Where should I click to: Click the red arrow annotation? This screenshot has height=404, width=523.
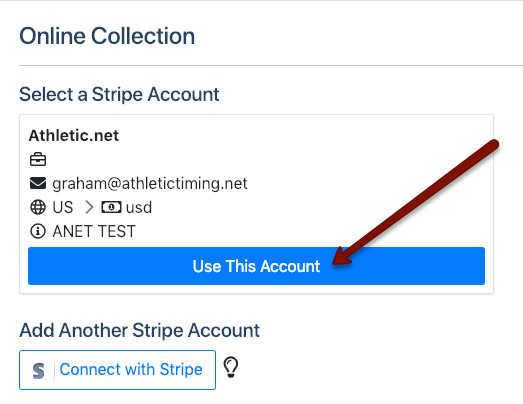point(415,203)
